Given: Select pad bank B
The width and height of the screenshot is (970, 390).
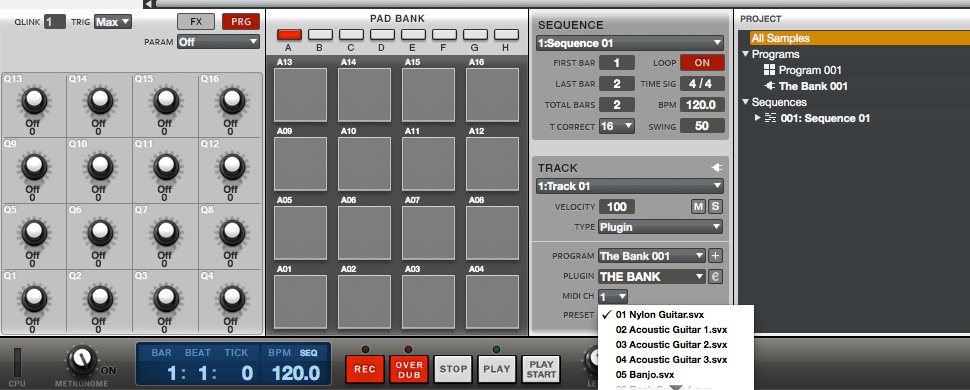Looking at the screenshot, I should pos(320,35).
